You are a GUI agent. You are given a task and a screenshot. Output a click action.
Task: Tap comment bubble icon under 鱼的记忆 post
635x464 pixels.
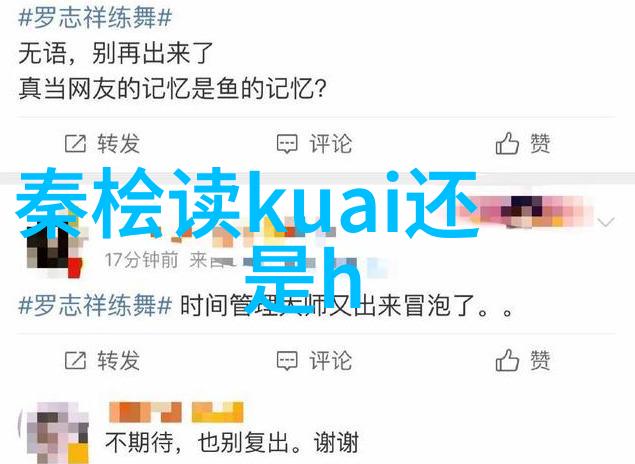287,144
